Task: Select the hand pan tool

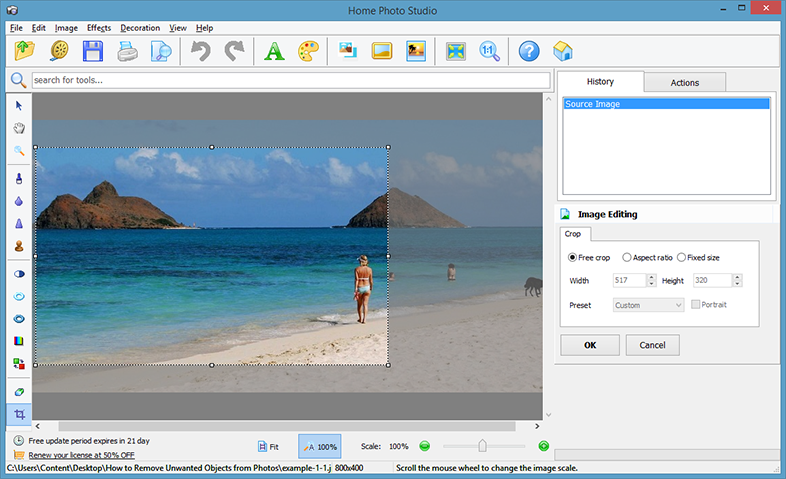Action: tap(19, 128)
